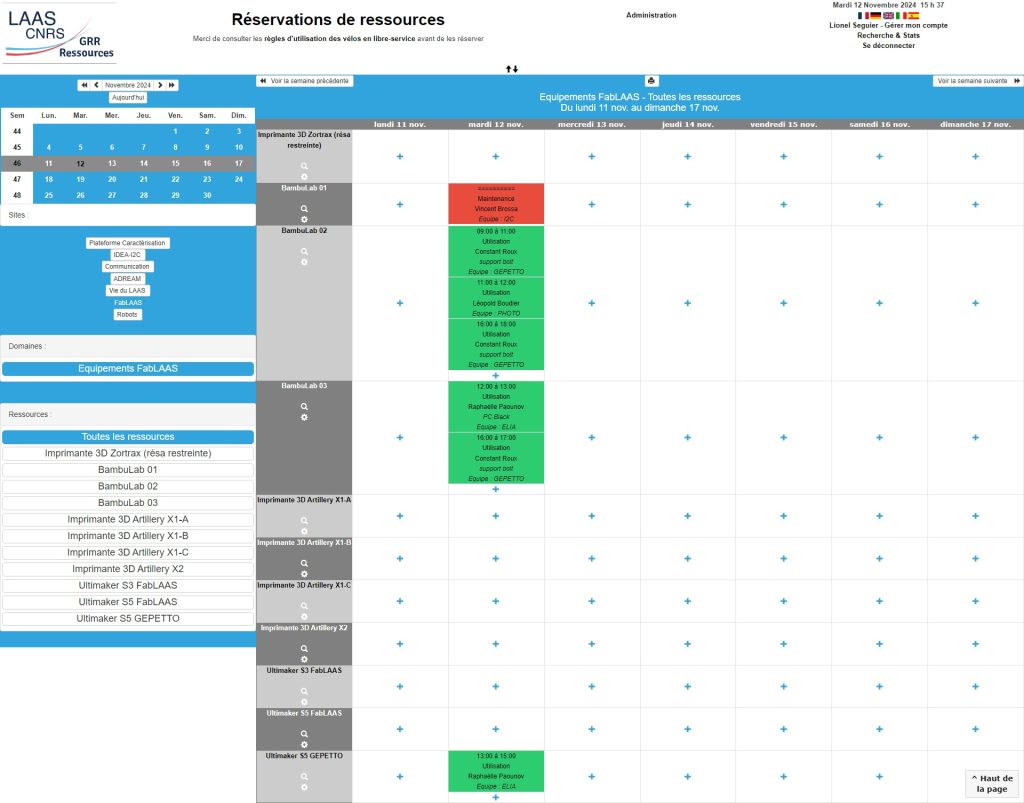Go back one year in mini calendar
1024x803 pixels.
(x=84, y=85)
